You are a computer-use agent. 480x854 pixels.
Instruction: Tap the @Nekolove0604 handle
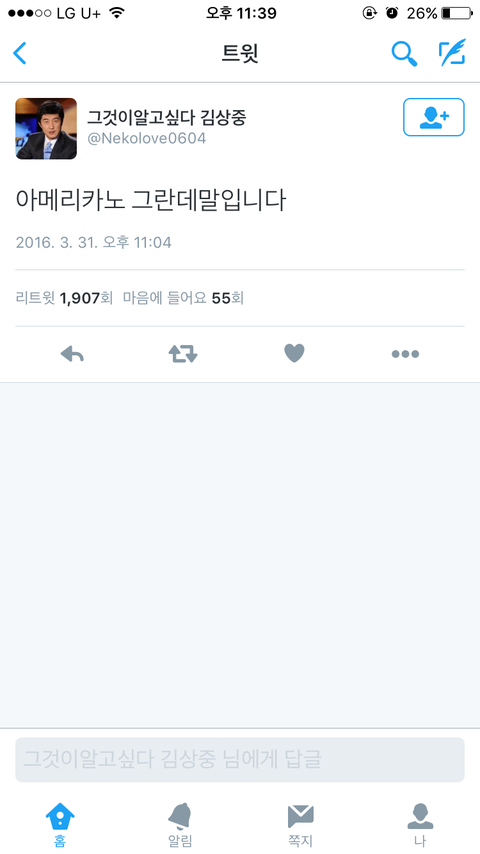point(147,138)
